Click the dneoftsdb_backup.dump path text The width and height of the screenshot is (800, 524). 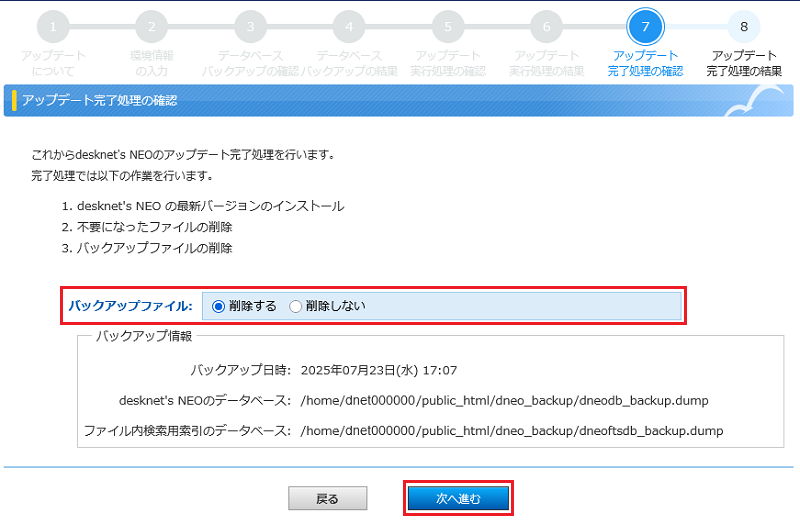512,431
